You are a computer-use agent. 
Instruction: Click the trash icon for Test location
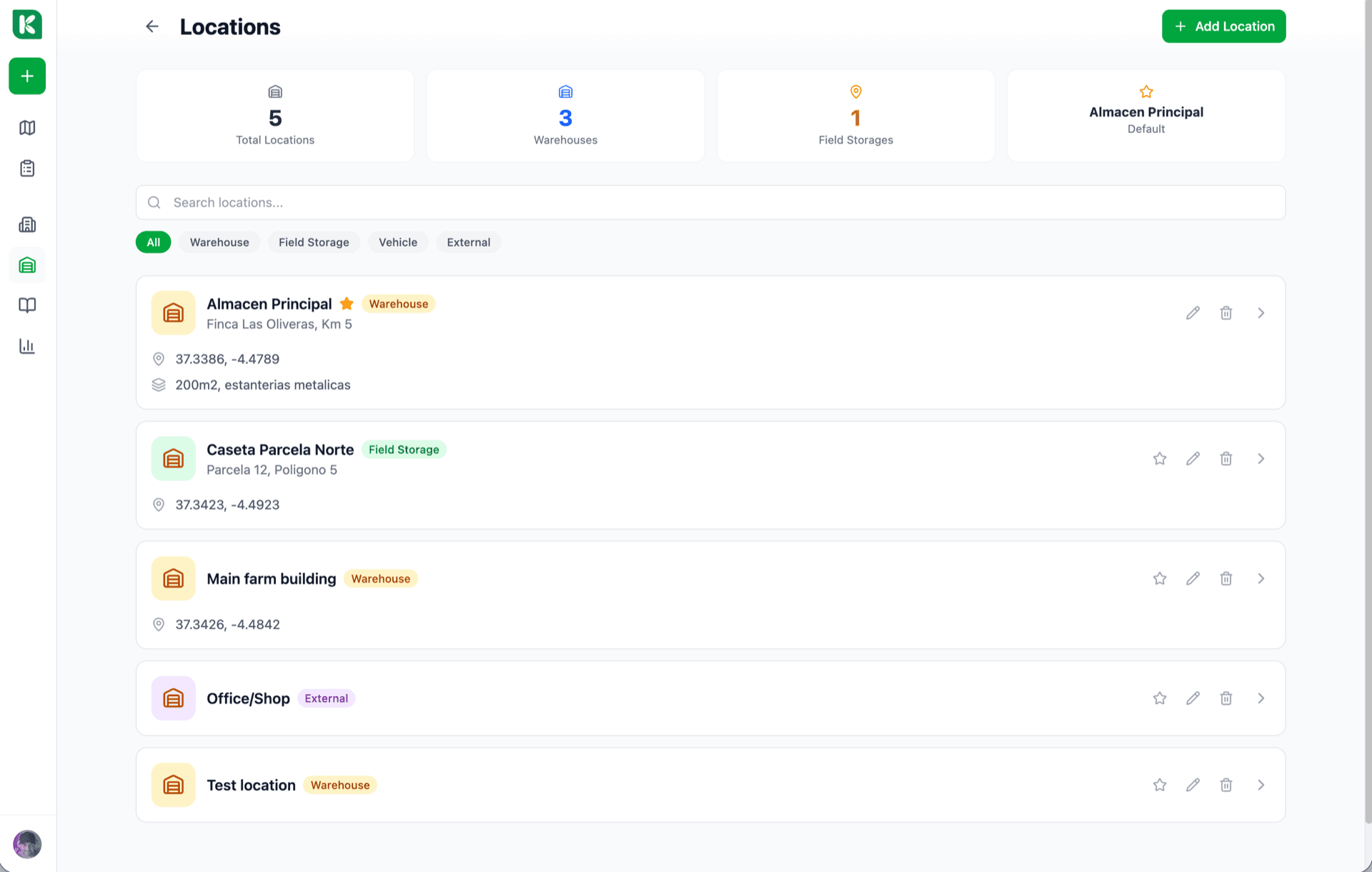(1226, 785)
